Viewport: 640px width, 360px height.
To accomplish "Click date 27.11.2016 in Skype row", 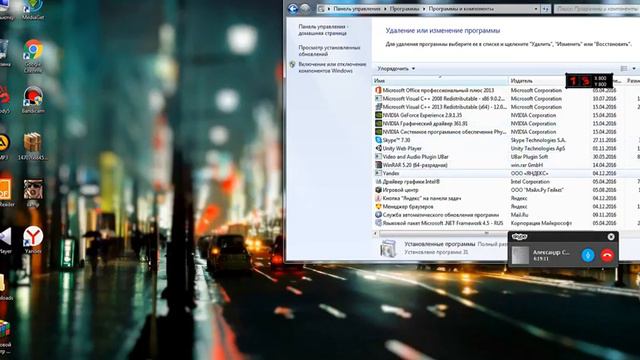I will click(604, 140).
